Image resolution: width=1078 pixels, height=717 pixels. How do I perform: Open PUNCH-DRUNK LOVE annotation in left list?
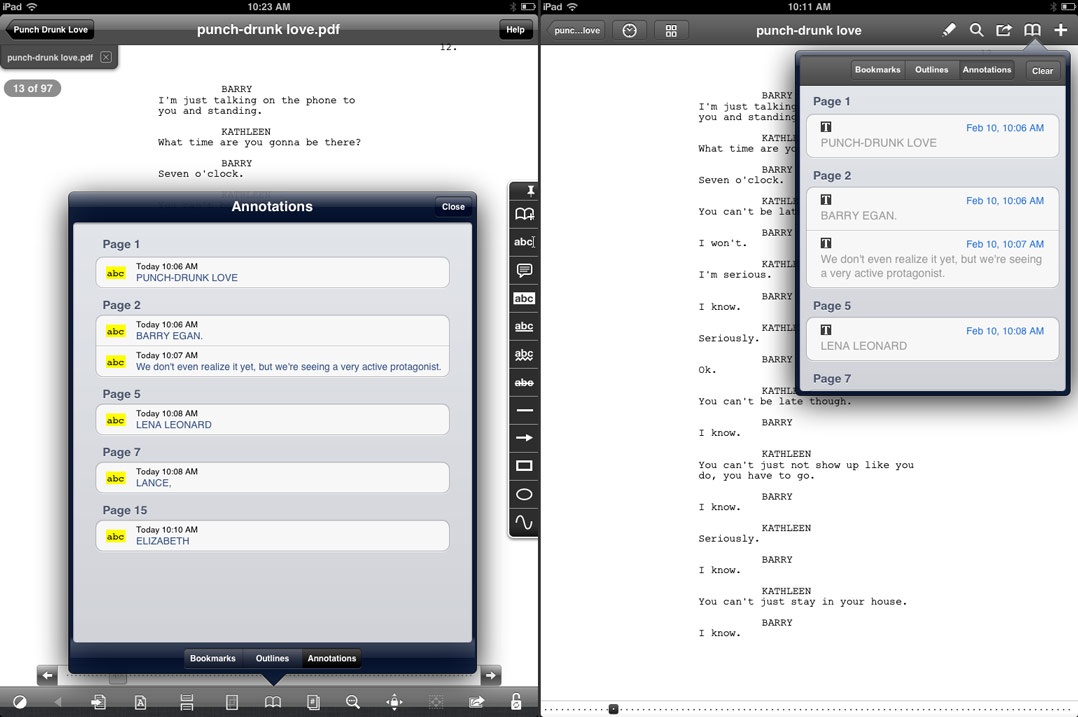click(272, 272)
